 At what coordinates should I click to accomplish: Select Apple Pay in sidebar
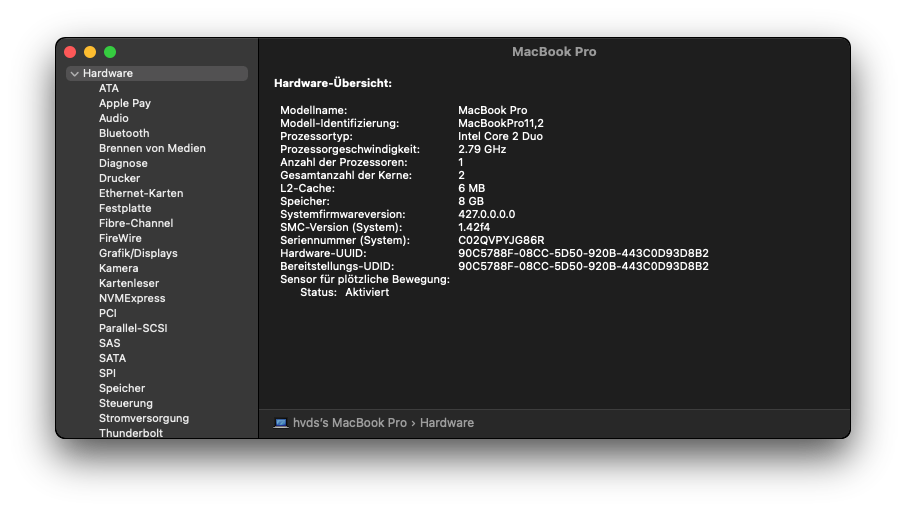point(125,103)
